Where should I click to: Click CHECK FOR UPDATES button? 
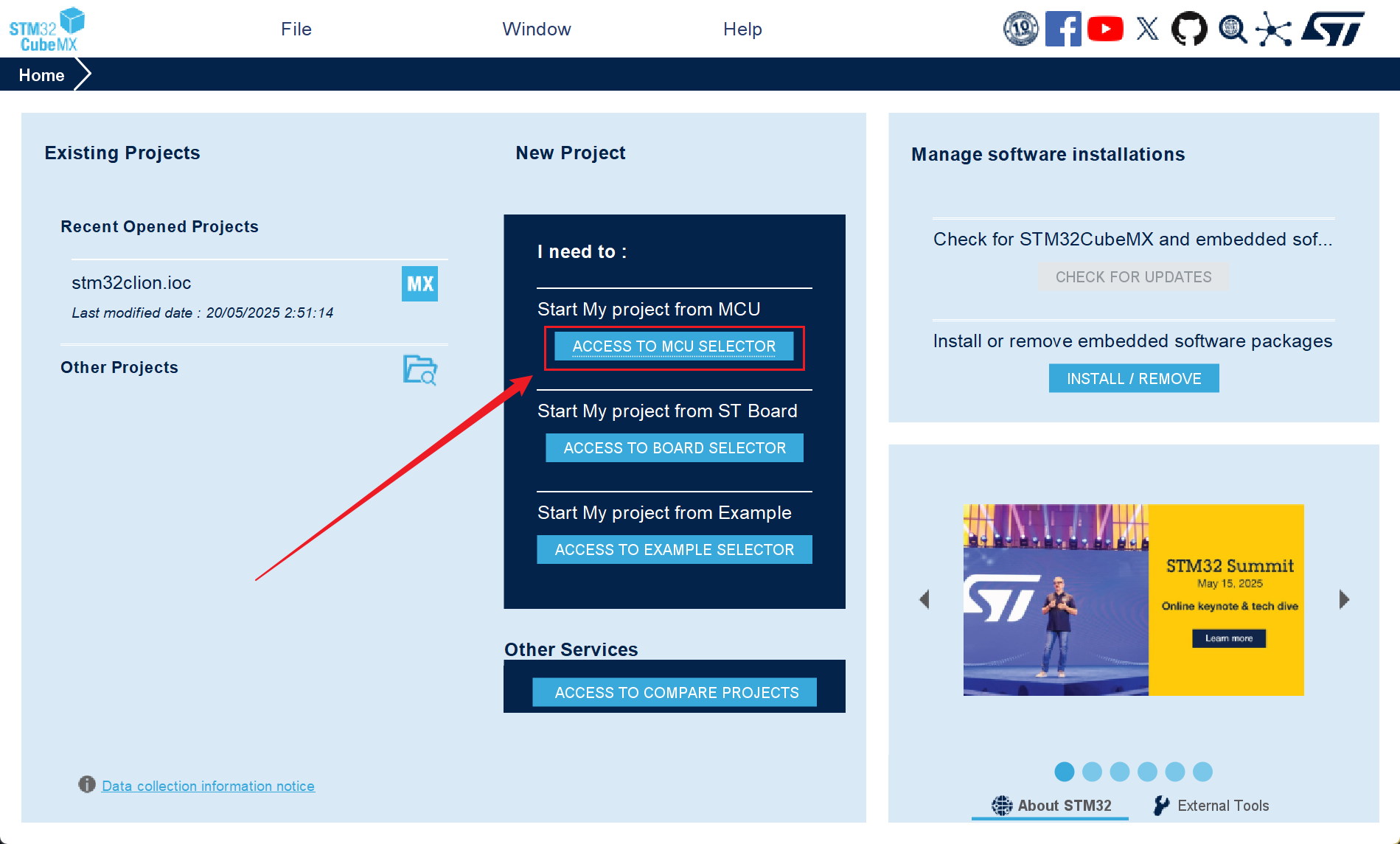click(x=1134, y=277)
